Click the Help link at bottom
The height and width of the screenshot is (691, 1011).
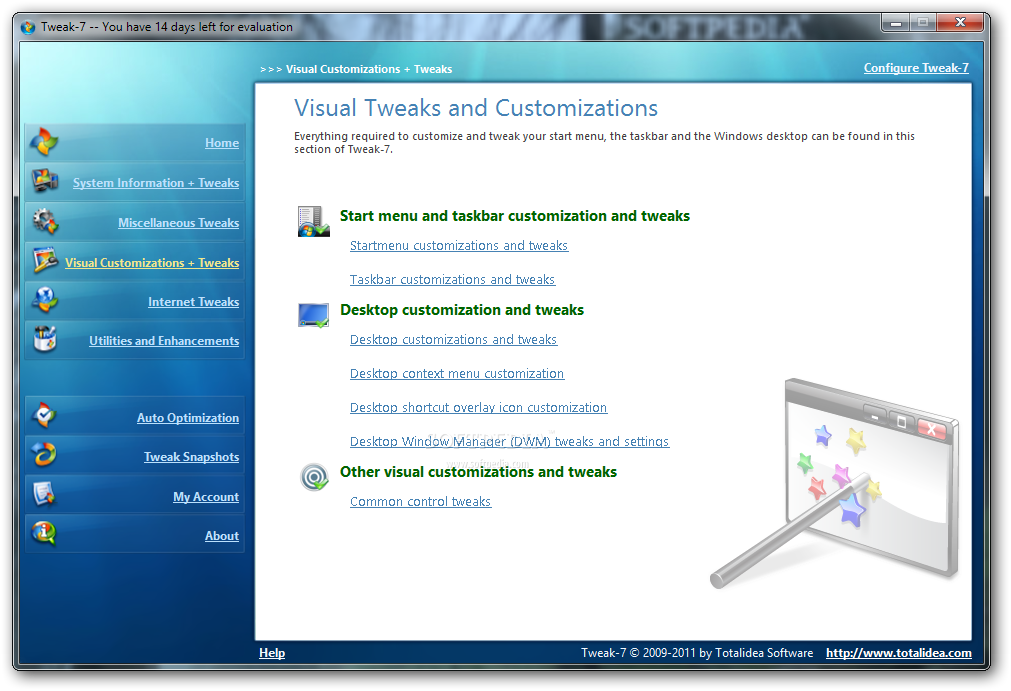pos(272,653)
